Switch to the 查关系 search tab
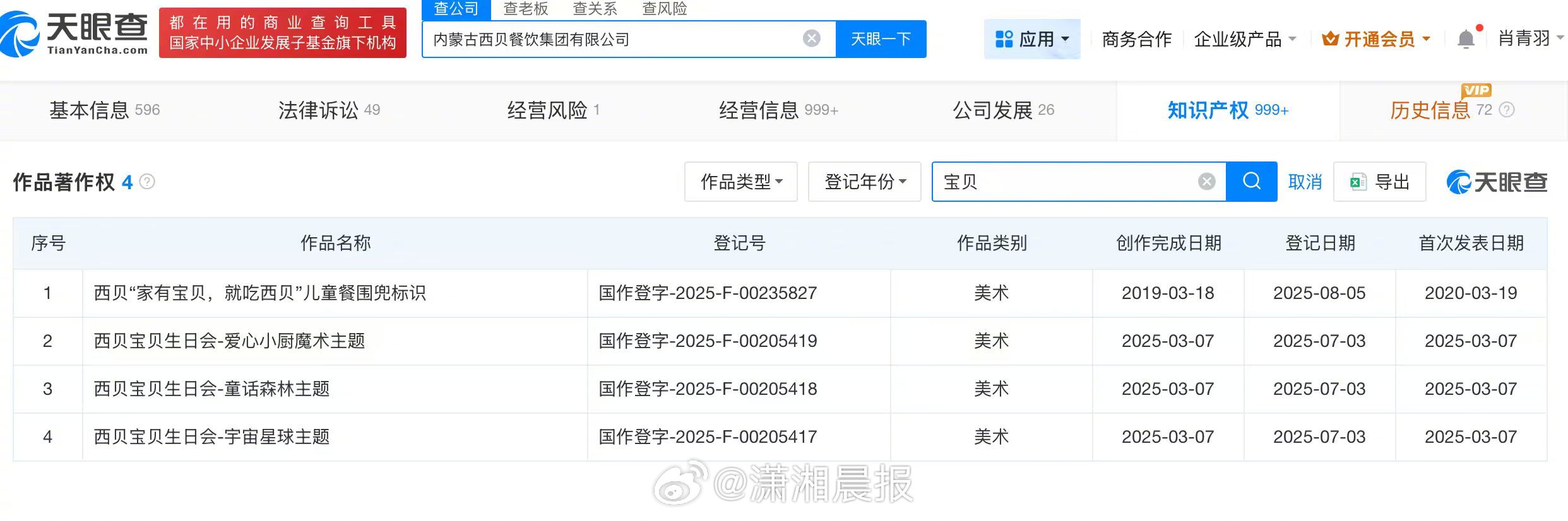 (x=595, y=9)
